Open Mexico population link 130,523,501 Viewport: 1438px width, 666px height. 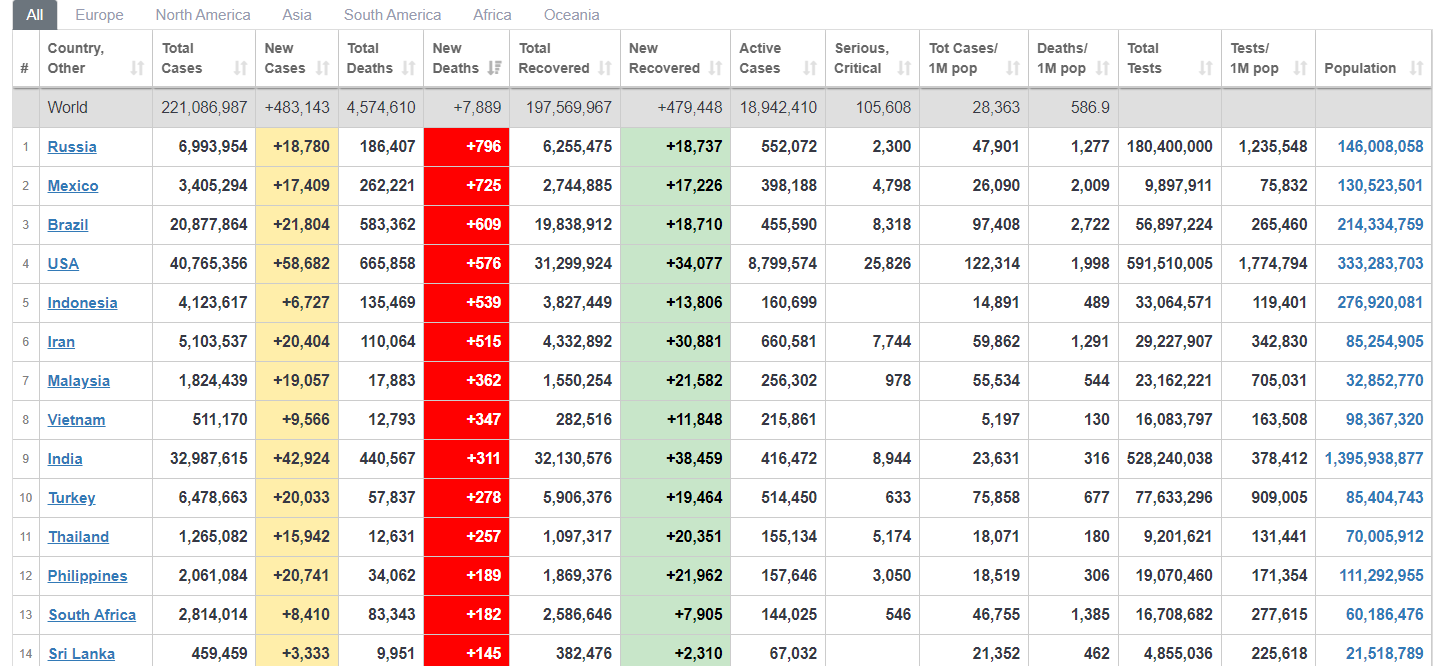tap(1380, 186)
